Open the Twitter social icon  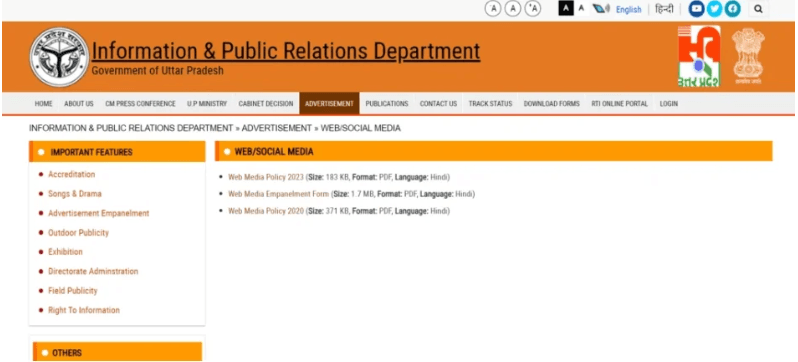[x=715, y=9]
